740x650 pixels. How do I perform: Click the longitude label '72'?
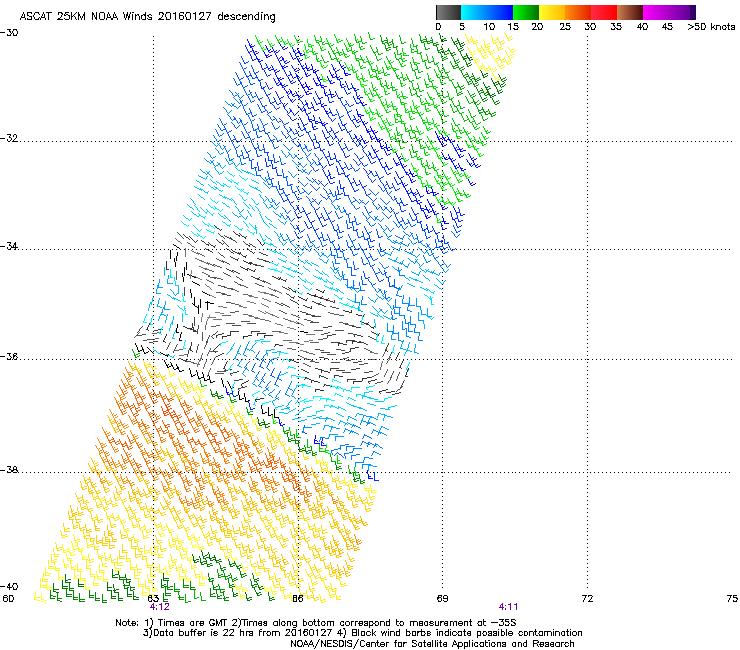click(587, 599)
